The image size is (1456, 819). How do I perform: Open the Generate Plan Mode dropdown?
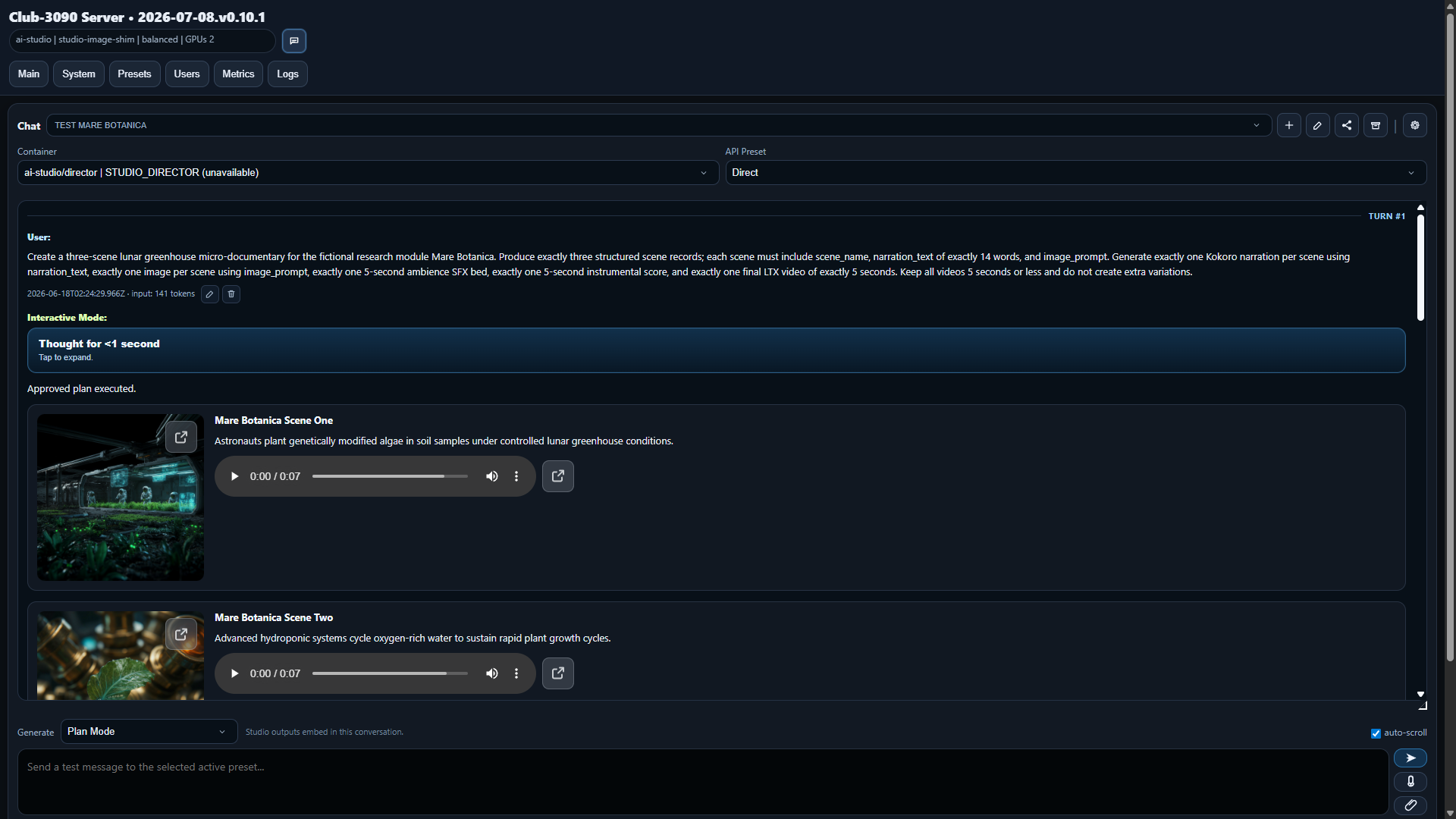[x=149, y=732]
